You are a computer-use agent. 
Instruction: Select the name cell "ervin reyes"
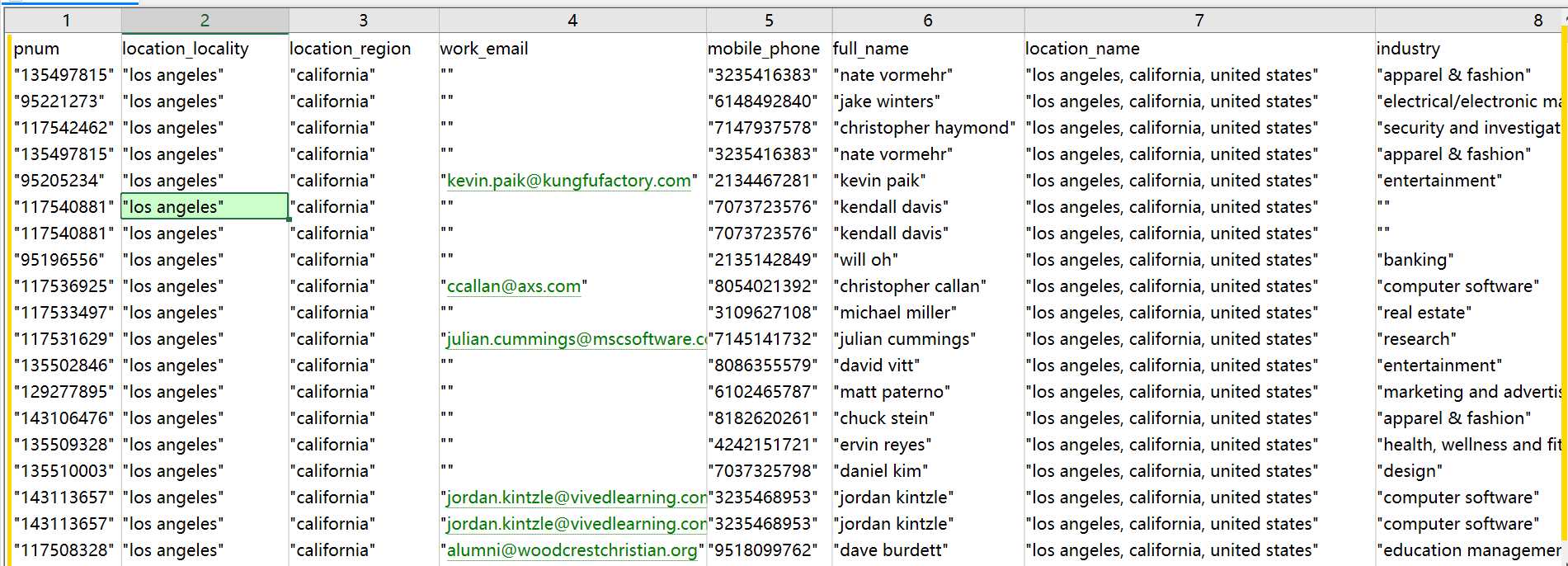pyautogui.click(x=928, y=445)
